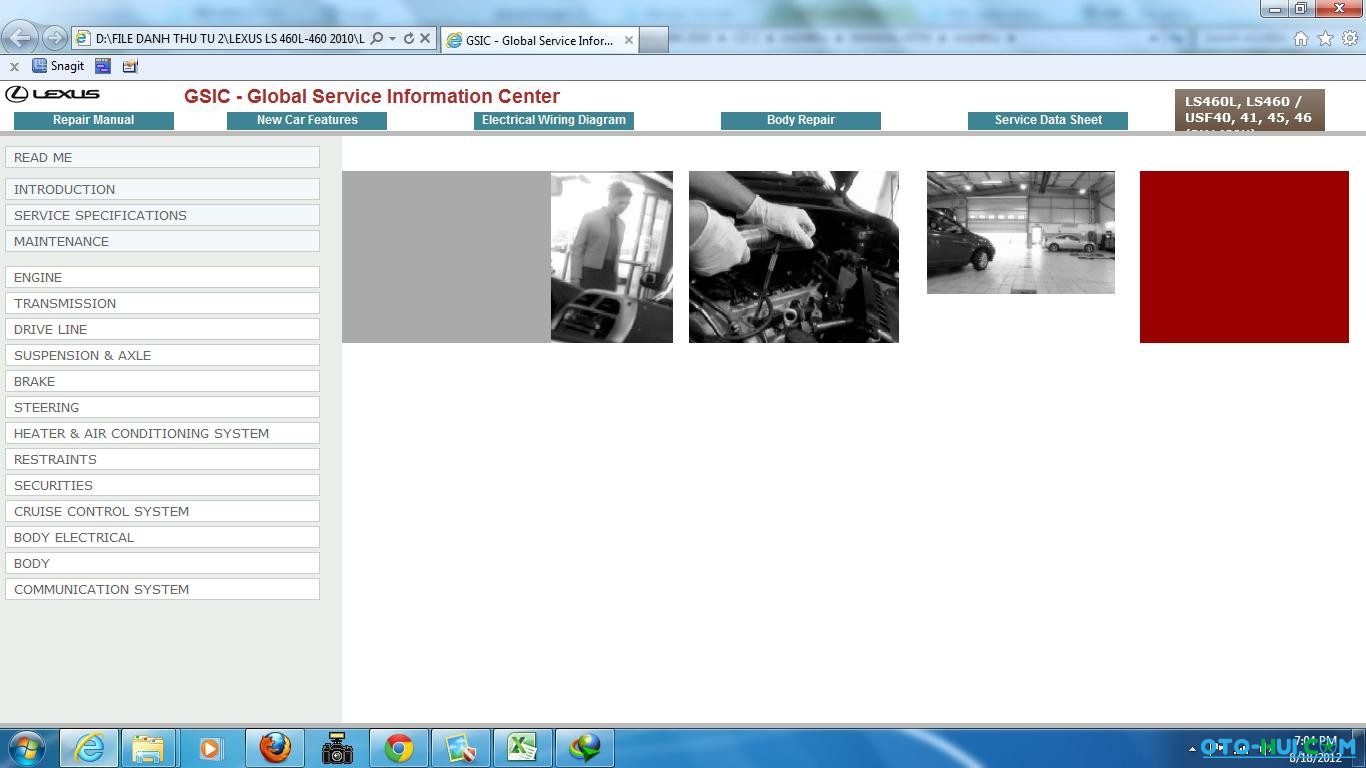Open browser Tools gear icon

[1350, 38]
